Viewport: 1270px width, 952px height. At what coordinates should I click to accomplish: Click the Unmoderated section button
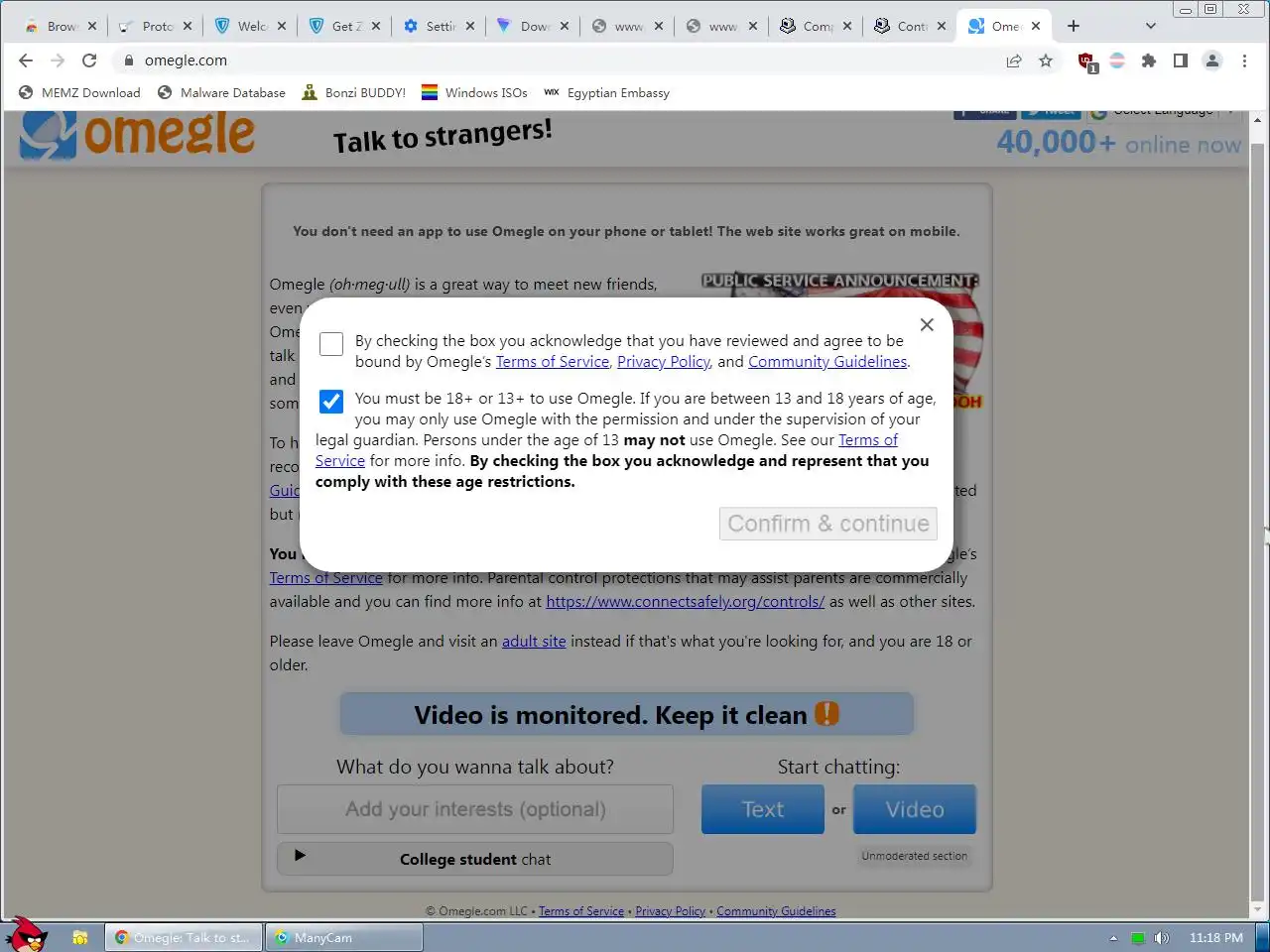(x=914, y=856)
